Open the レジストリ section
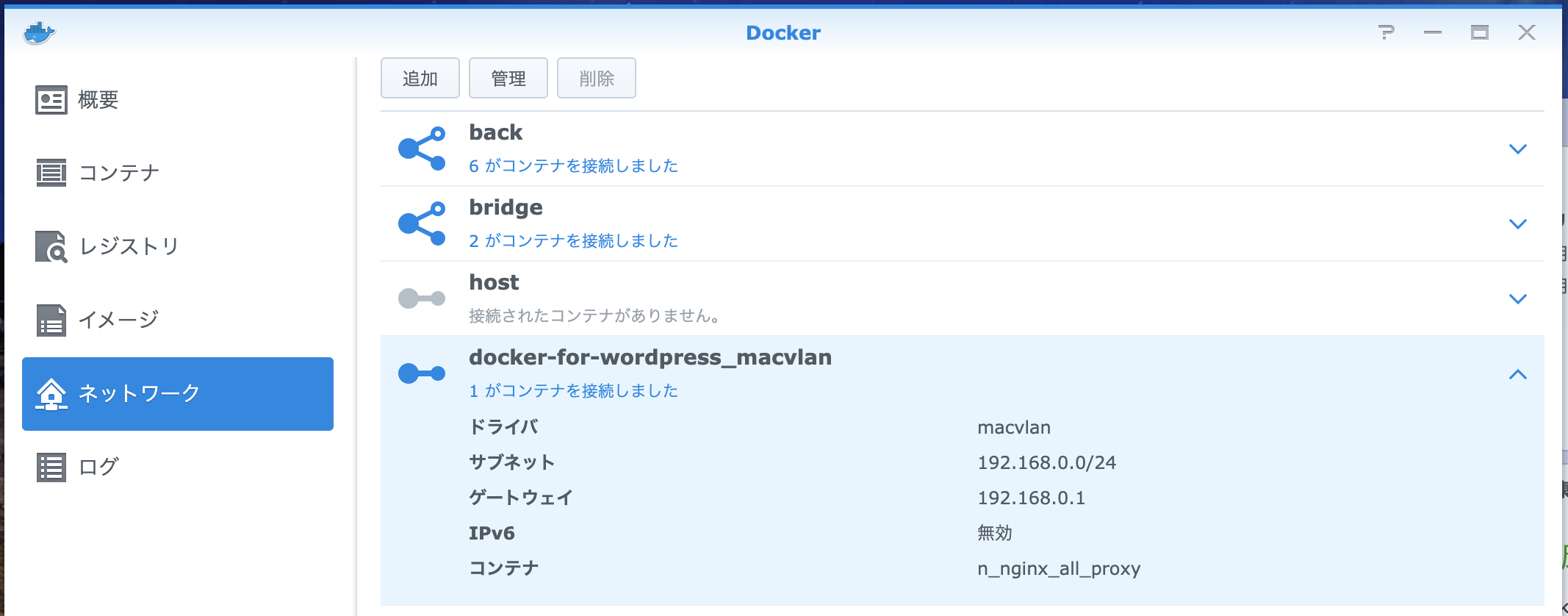Screen dimensions: 1568x616 click(178, 246)
